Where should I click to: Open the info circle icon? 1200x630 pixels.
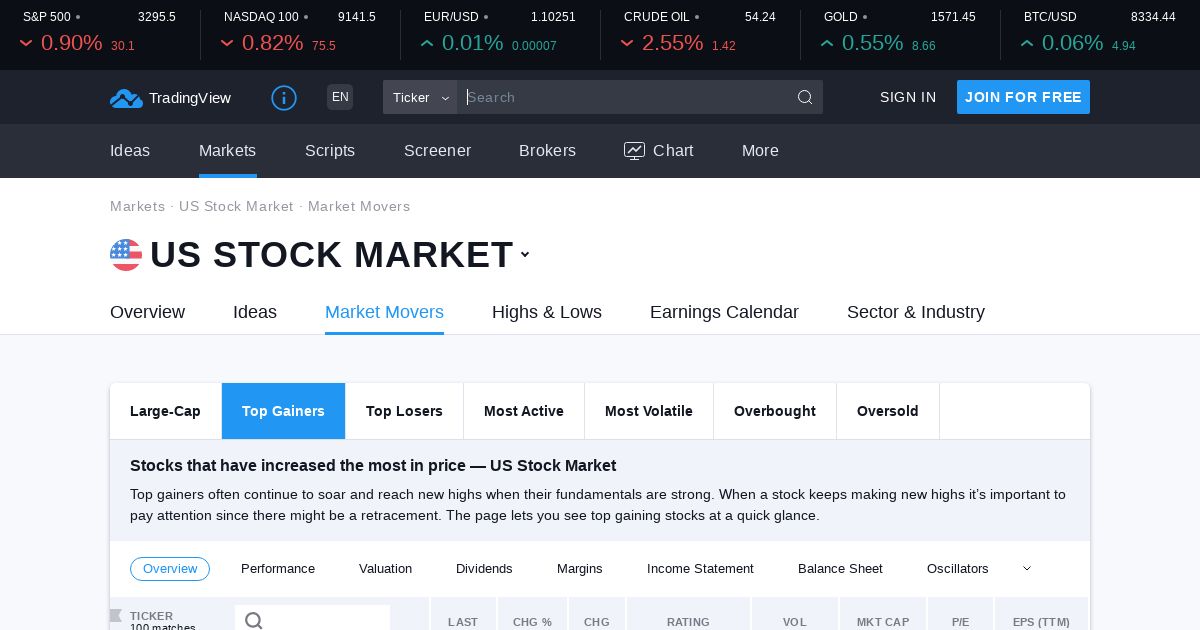284,98
